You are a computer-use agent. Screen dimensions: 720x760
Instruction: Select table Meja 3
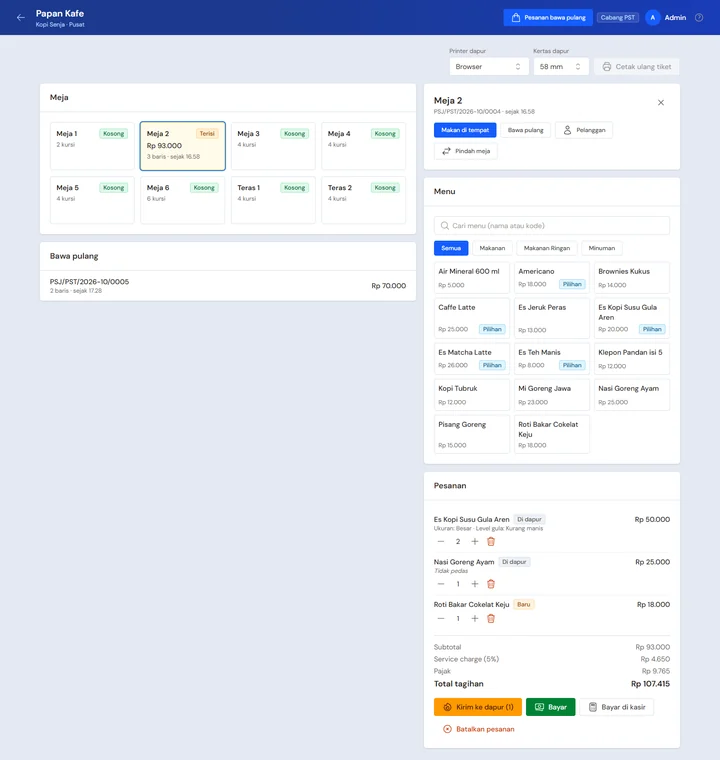[273, 146]
